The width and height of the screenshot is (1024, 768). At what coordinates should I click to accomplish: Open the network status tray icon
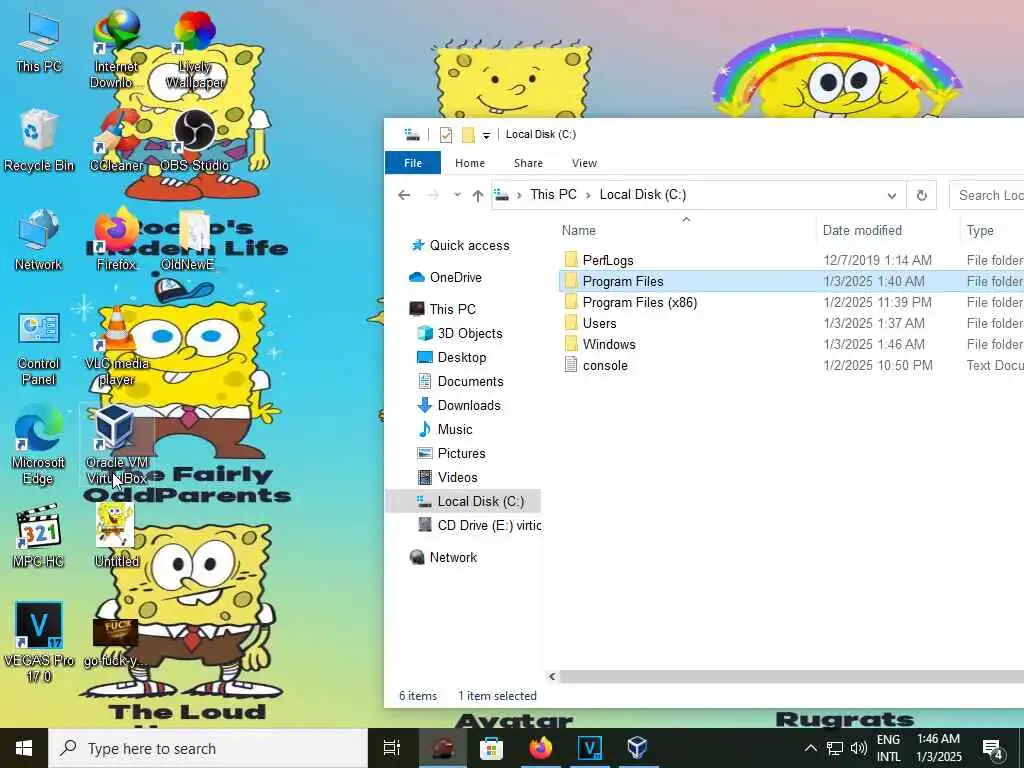[835, 748]
